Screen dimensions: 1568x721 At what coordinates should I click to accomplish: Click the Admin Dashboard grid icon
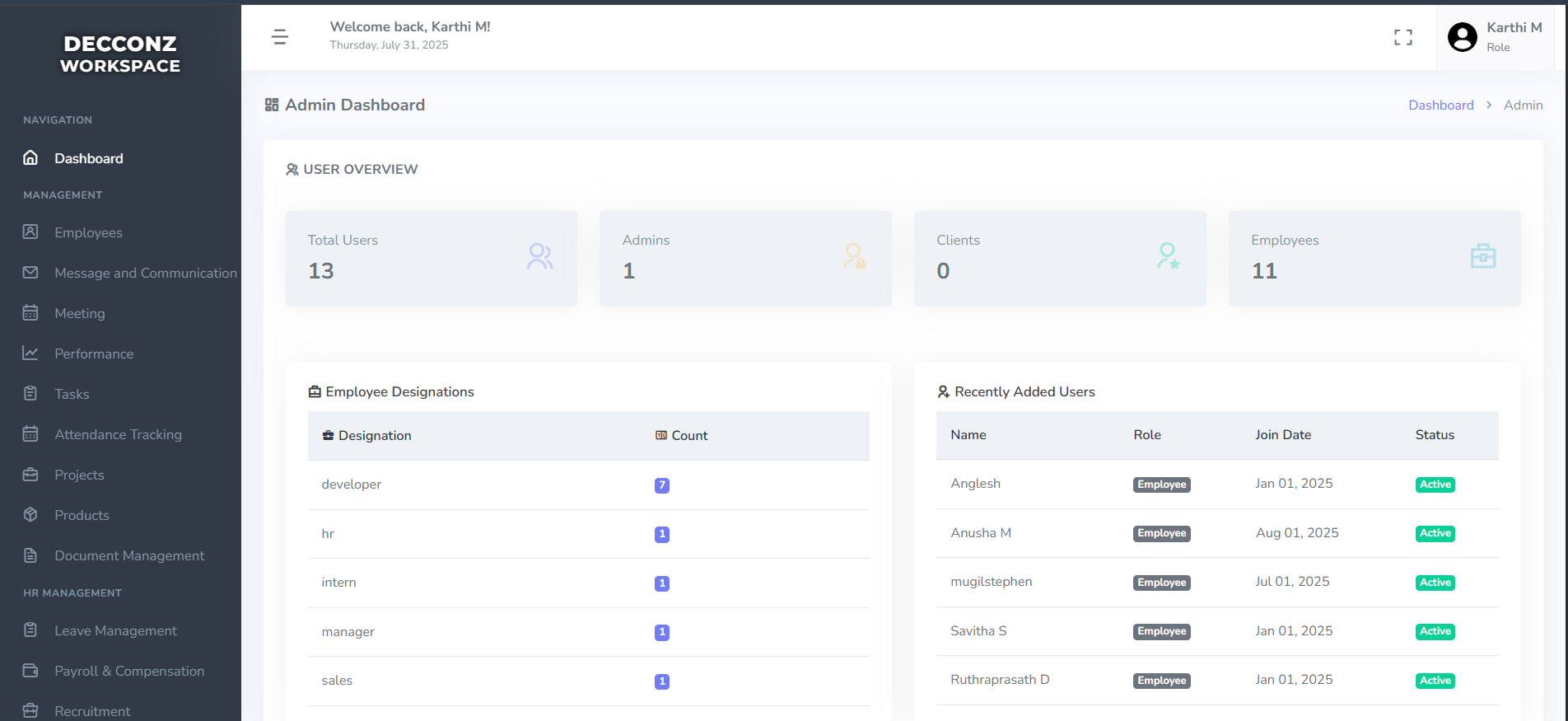click(x=272, y=105)
